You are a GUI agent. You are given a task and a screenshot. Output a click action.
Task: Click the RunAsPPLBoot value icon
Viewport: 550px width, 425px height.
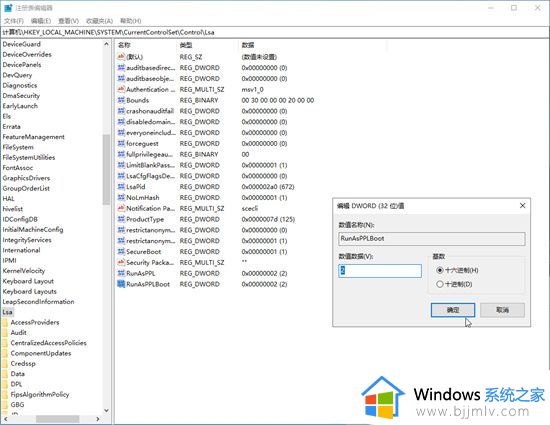[x=121, y=284]
